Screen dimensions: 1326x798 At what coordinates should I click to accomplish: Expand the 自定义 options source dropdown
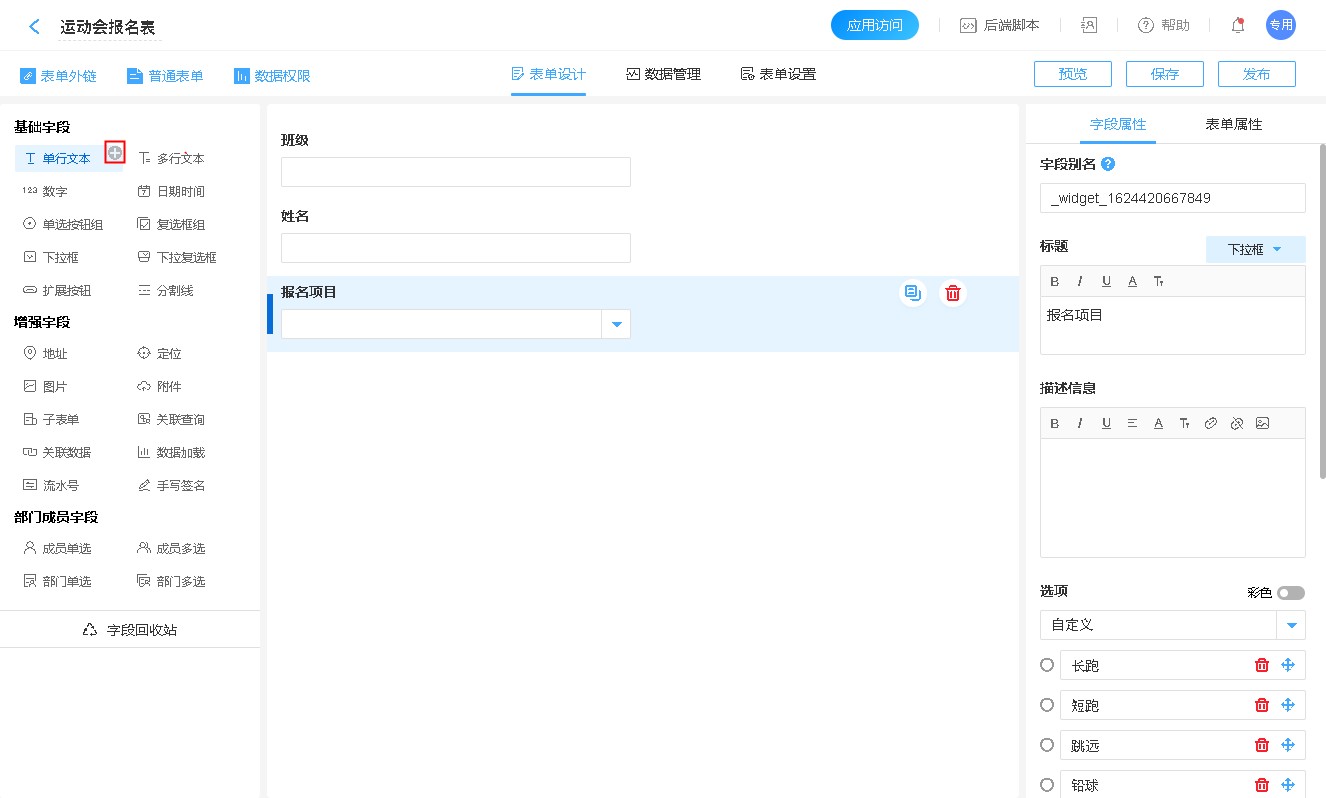click(1292, 625)
